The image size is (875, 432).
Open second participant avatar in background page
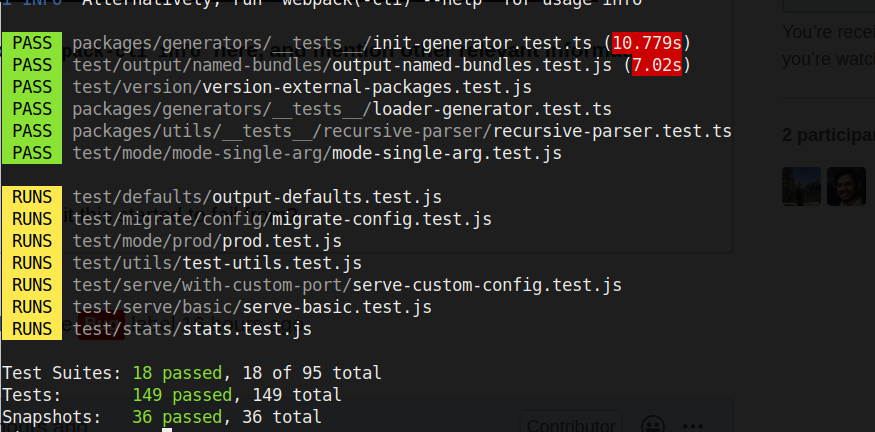click(846, 186)
